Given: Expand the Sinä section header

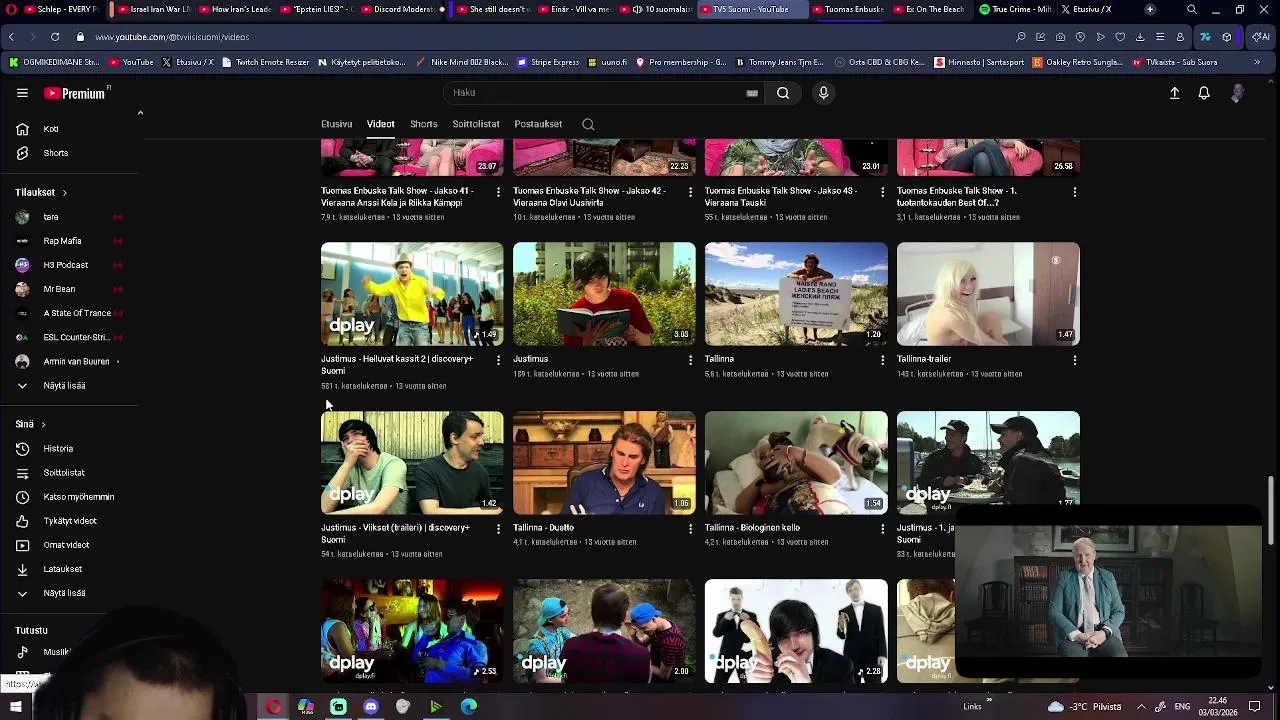Looking at the screenshot, I should tap(30, 424).
